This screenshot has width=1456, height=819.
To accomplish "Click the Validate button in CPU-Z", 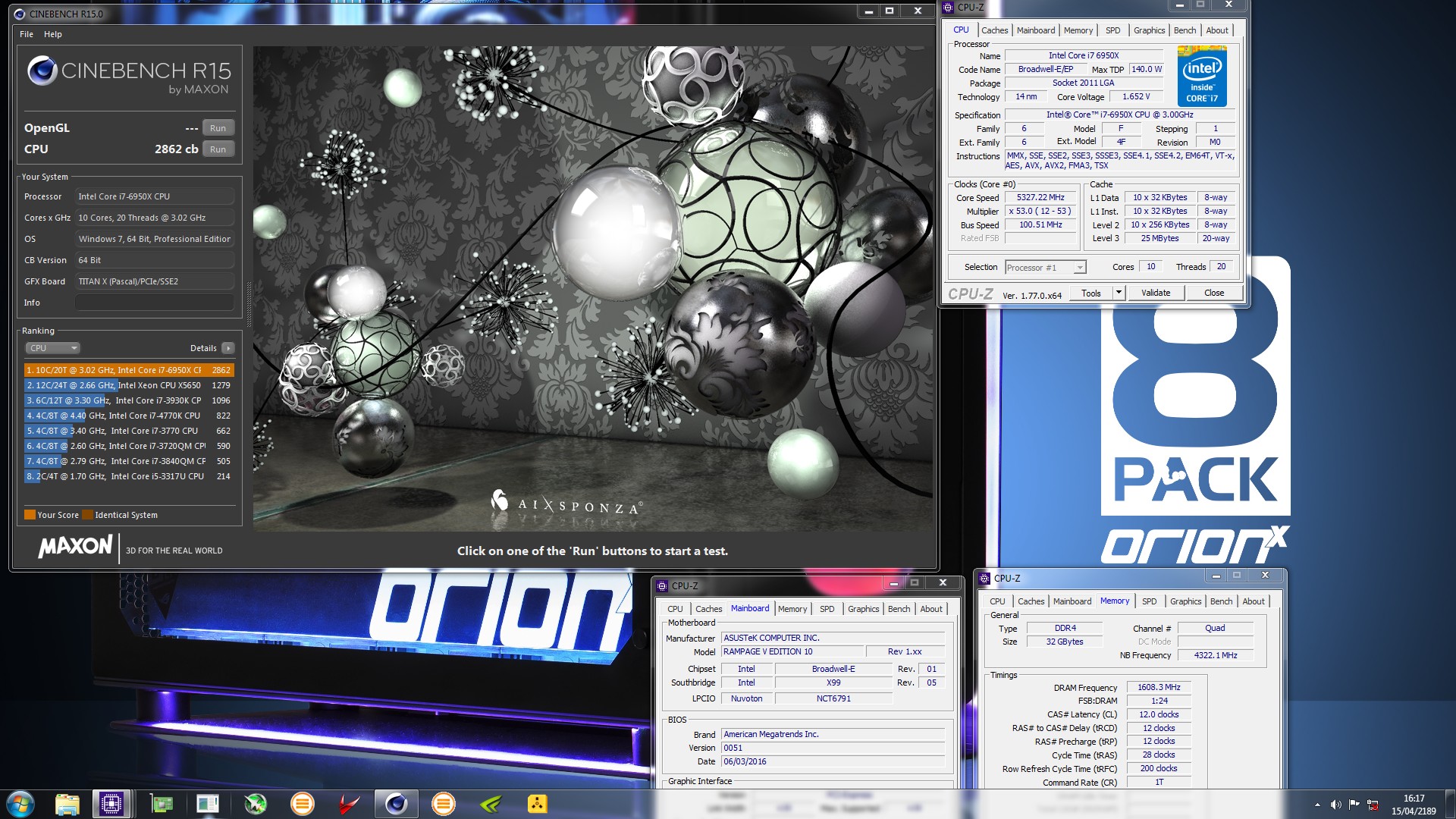I will point(1155,293).
